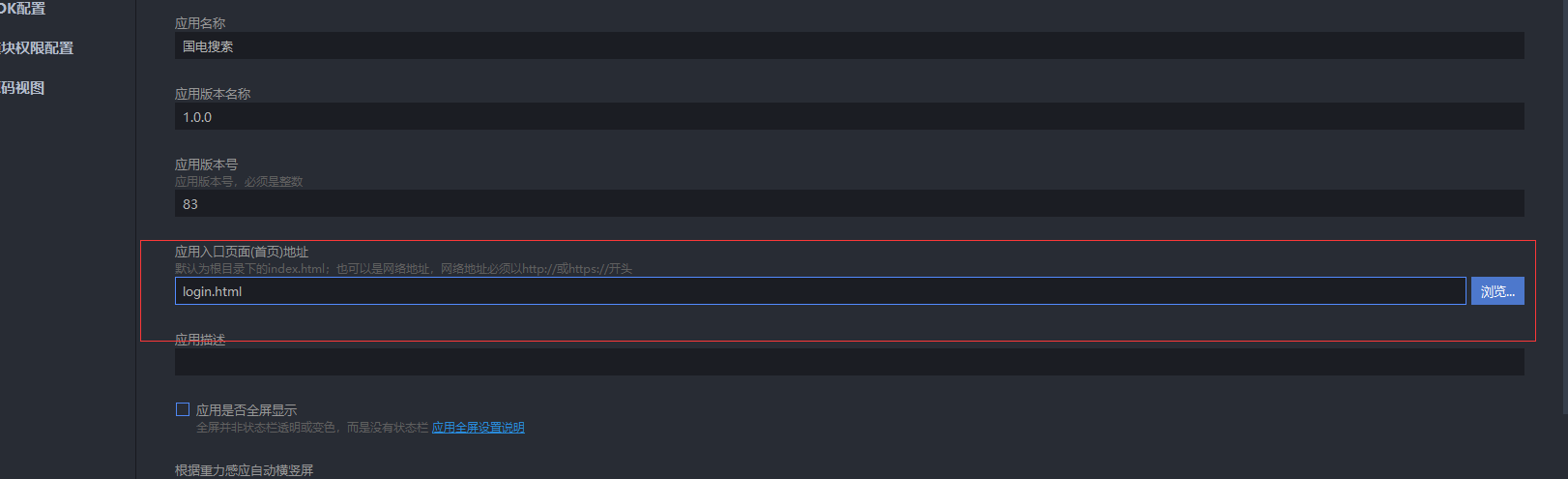Viewport: 1568px width, 479px height.
Task: Click the 应用名称 field containing 国电搜索
Action: 849,45
